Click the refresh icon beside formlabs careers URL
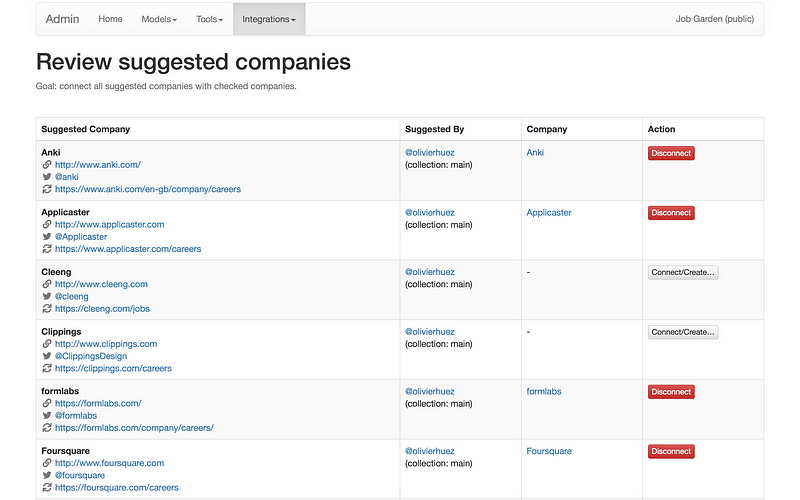800x500 pixels. pos(46,428)
